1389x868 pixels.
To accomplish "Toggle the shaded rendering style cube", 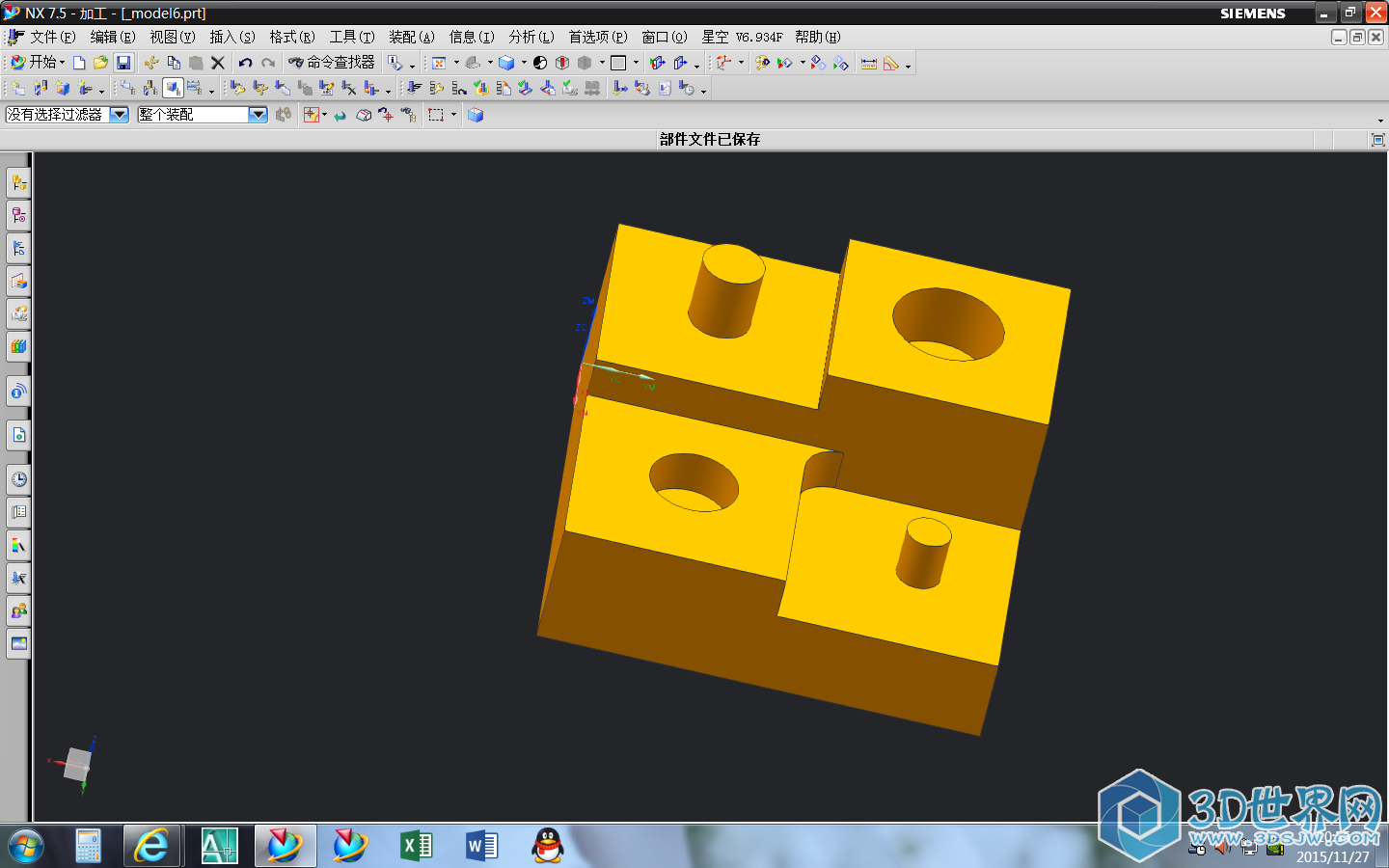I will pyautogui.click(x=506, y=63).
